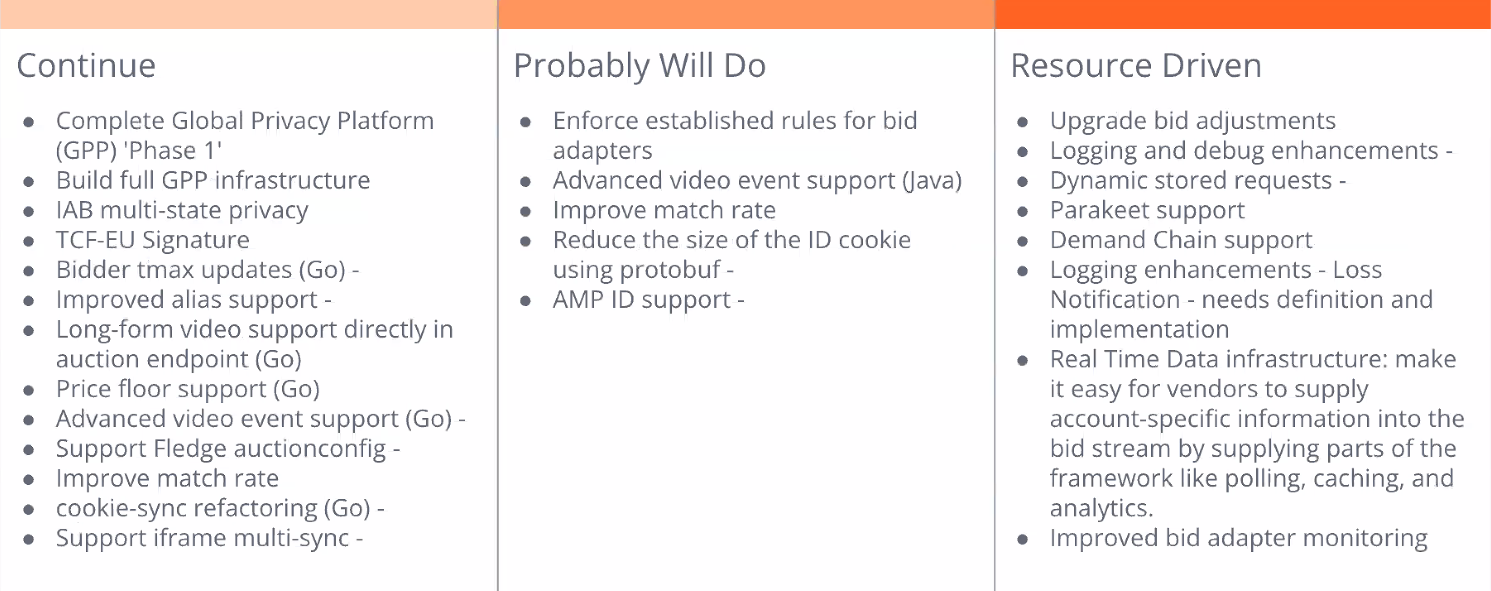
Task: Select the 'TCF-EU Signature' bullet item
Action: [153, 240]
